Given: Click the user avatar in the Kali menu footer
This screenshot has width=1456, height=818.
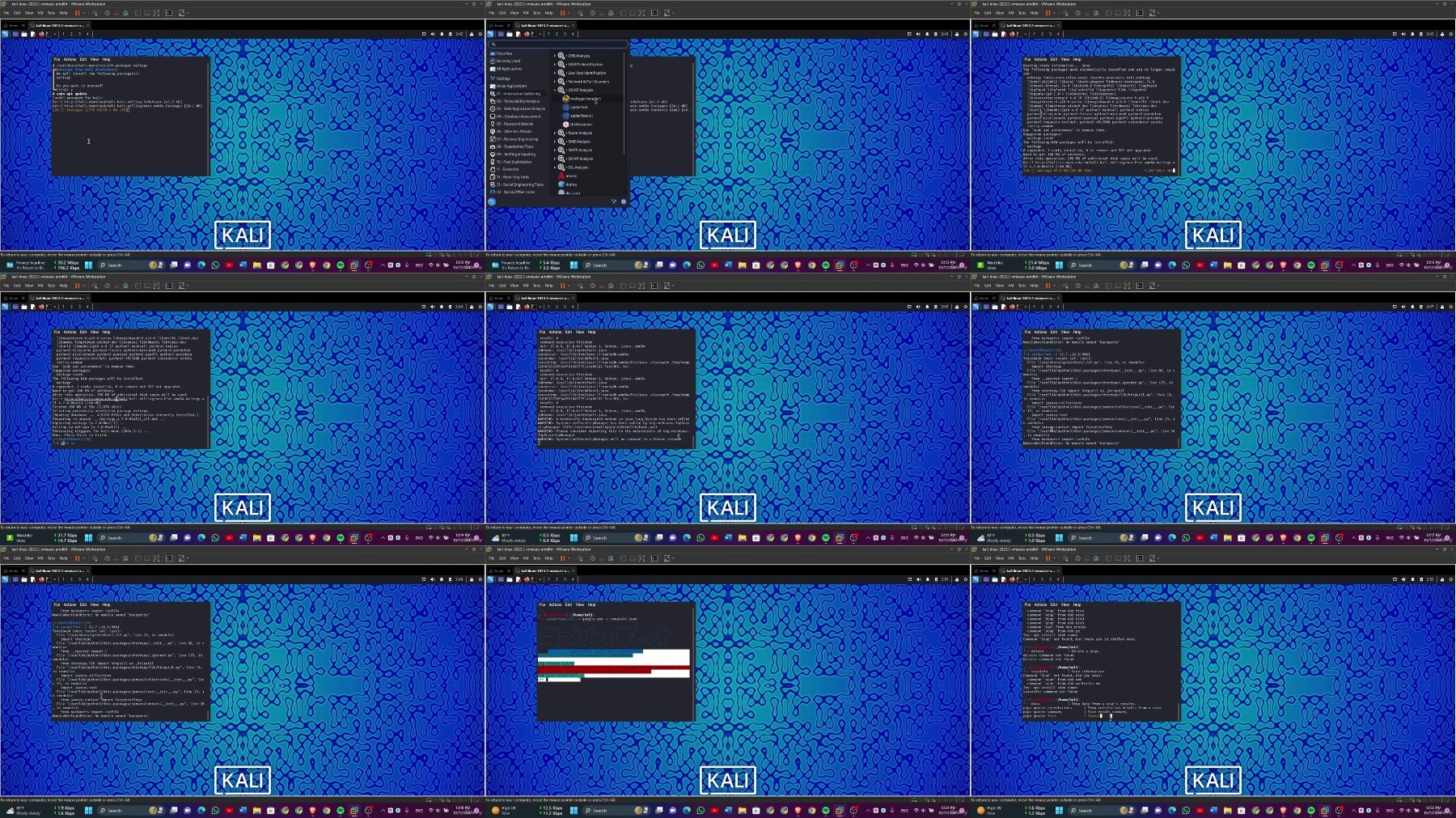Looking at the screenshot, I should pos(492,201).
